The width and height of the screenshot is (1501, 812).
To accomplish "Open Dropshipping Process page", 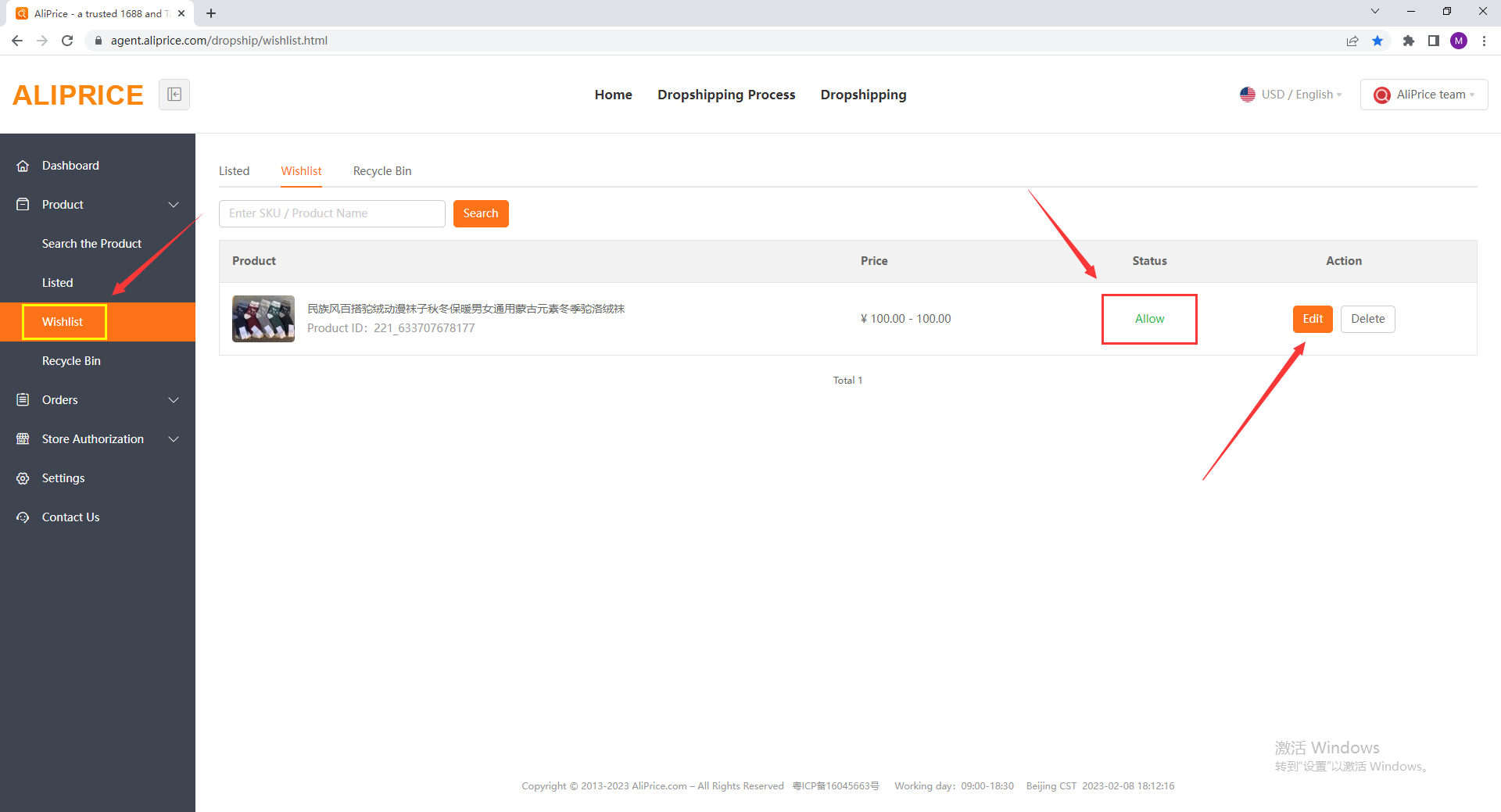I will coord(726,95).
